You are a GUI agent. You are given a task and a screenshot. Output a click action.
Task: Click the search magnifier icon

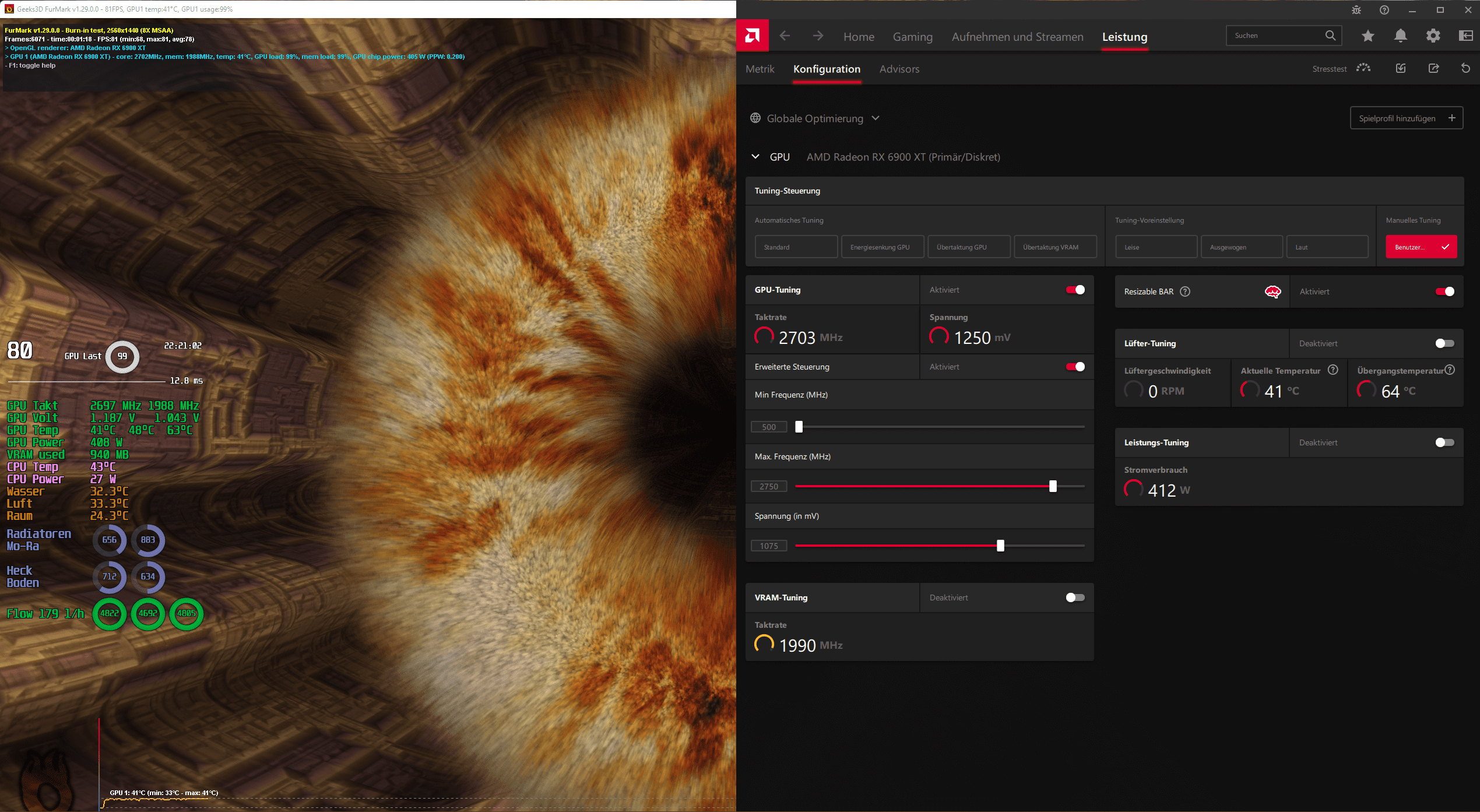[x=1330, y=36]
